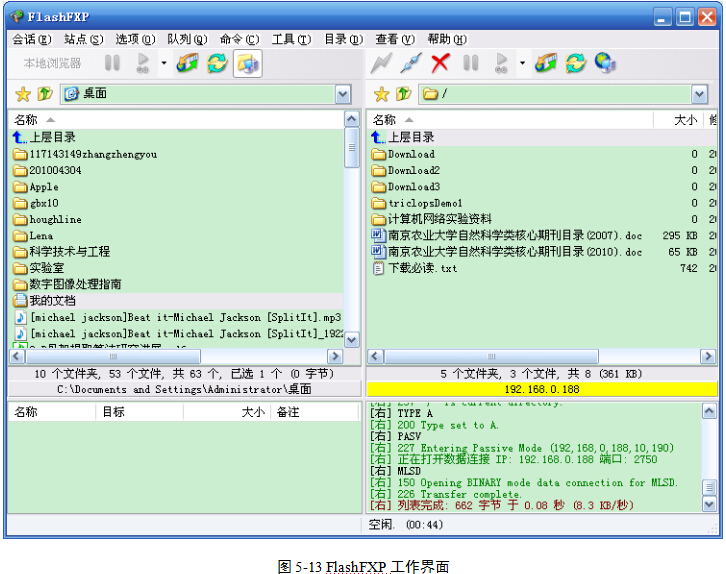Image resolution: width=726 pixels, height=574 pixels.
Task: Open the 队列 menu
Action: pos(188,40)
